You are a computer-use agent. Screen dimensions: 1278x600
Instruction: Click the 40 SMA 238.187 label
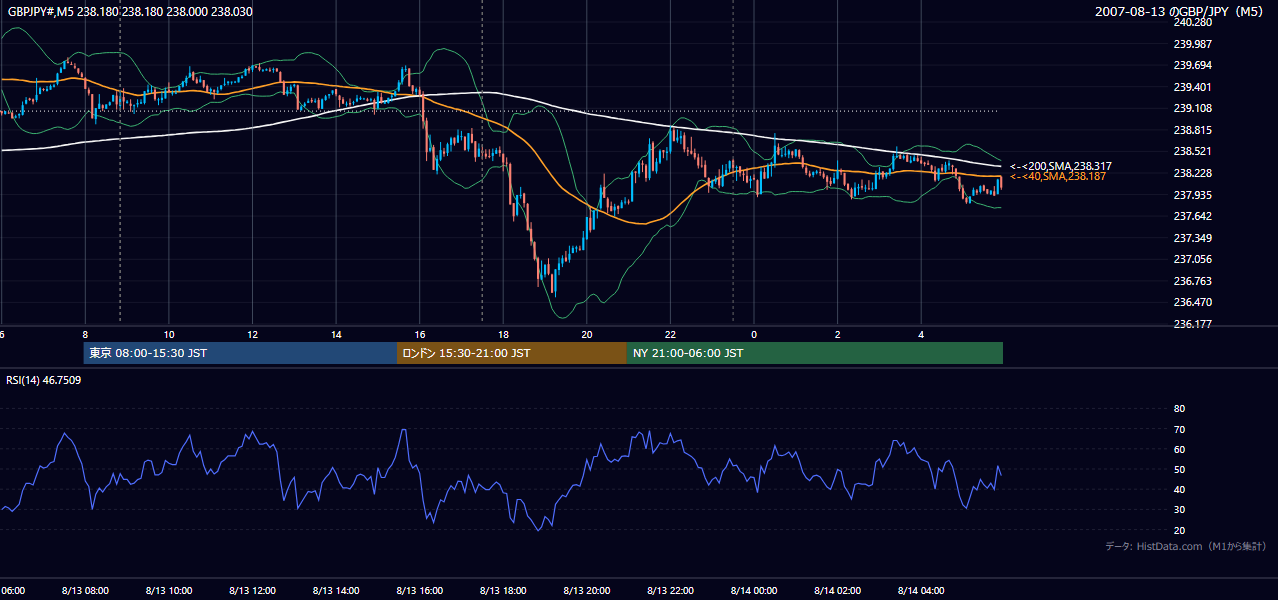(x=1059, y=176)
